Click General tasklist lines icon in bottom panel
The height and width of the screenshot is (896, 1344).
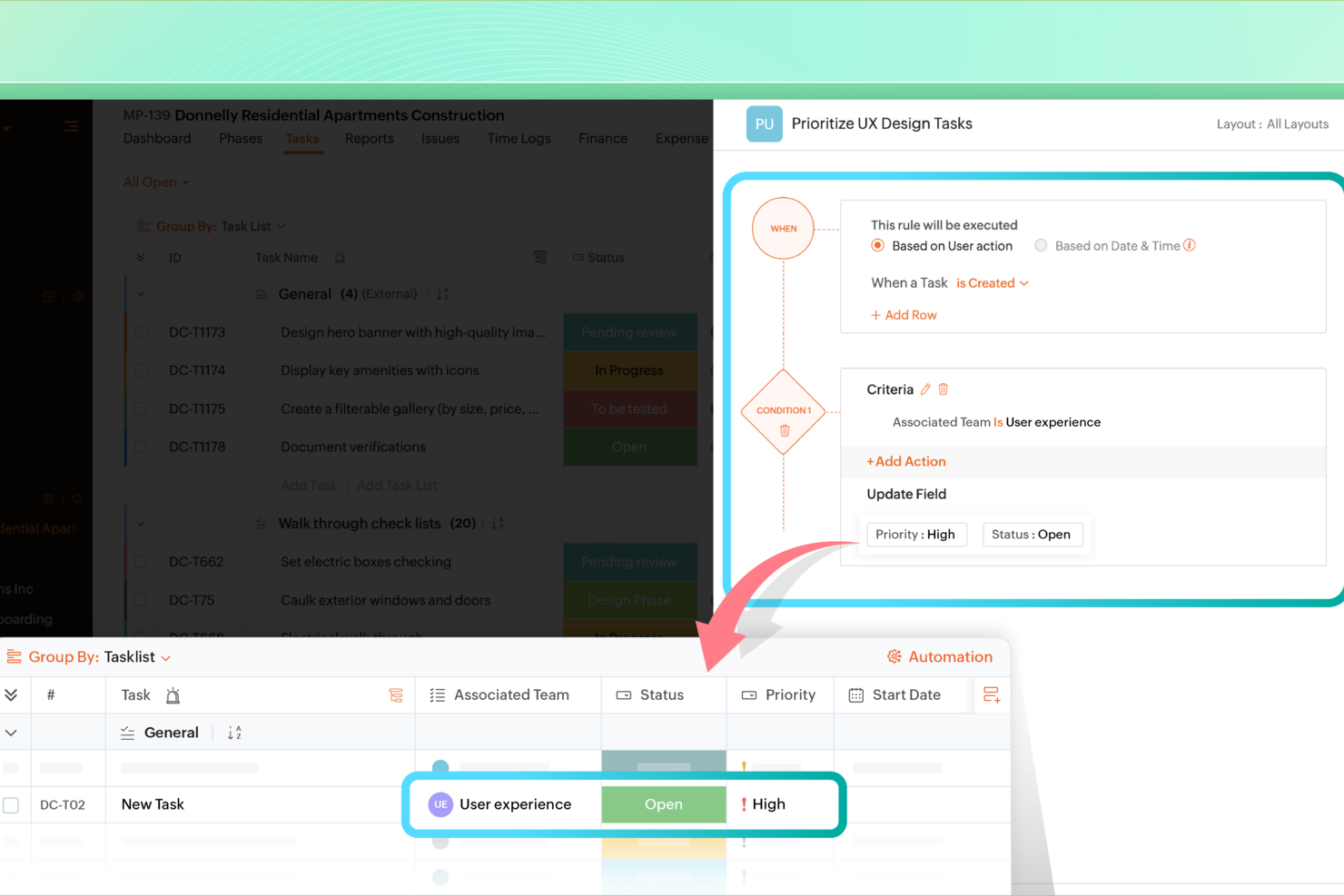click(x=128, y=733)
